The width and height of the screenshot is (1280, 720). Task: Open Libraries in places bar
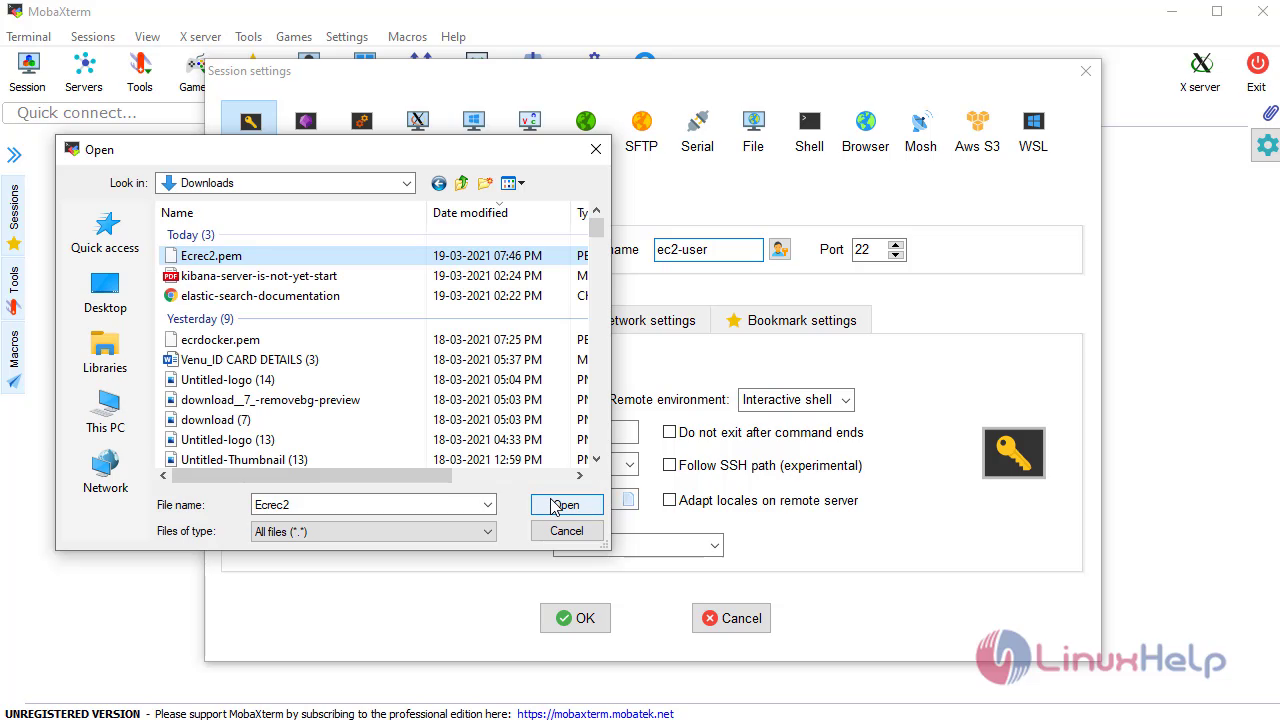pos(105,352)
